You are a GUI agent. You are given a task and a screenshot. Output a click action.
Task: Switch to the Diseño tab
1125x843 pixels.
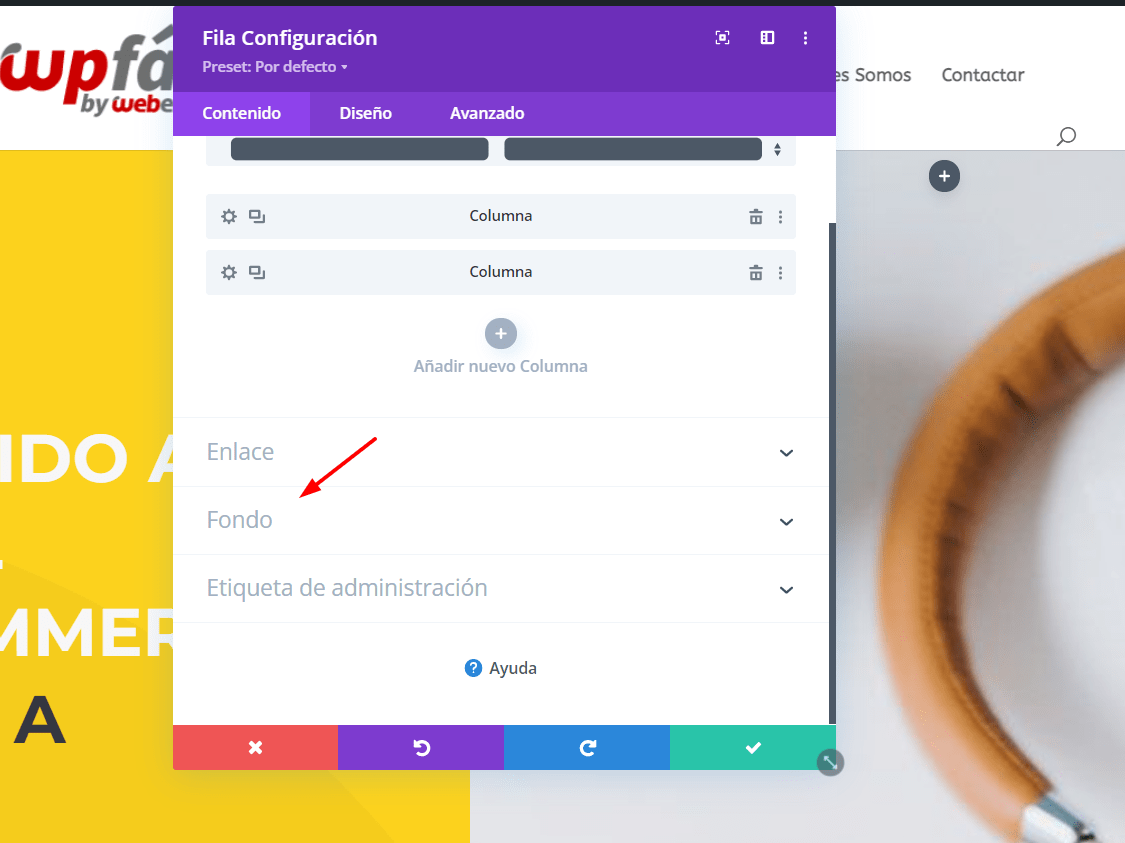pos(365,113)
